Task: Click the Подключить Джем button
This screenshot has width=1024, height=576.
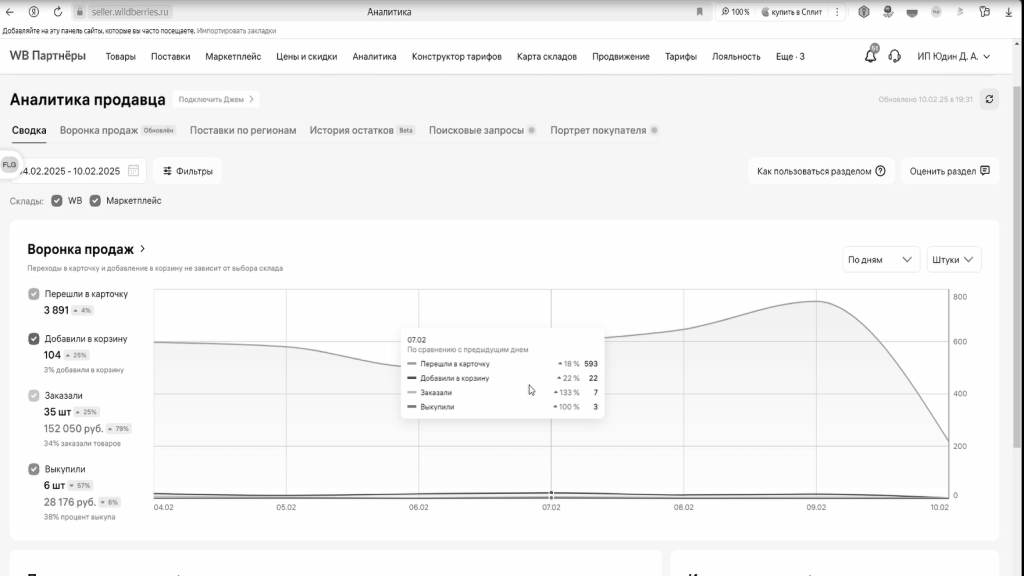Action: (x=216, y=99)
